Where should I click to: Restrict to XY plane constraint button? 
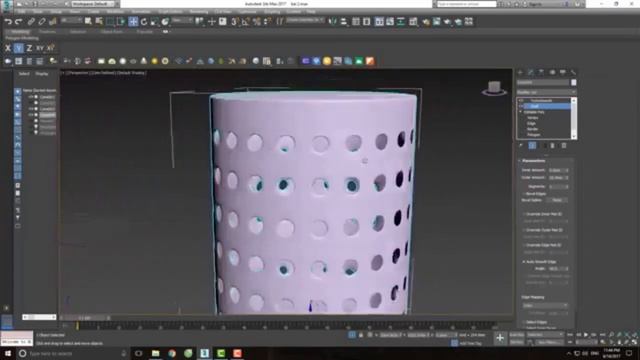(x=40, y=48)
